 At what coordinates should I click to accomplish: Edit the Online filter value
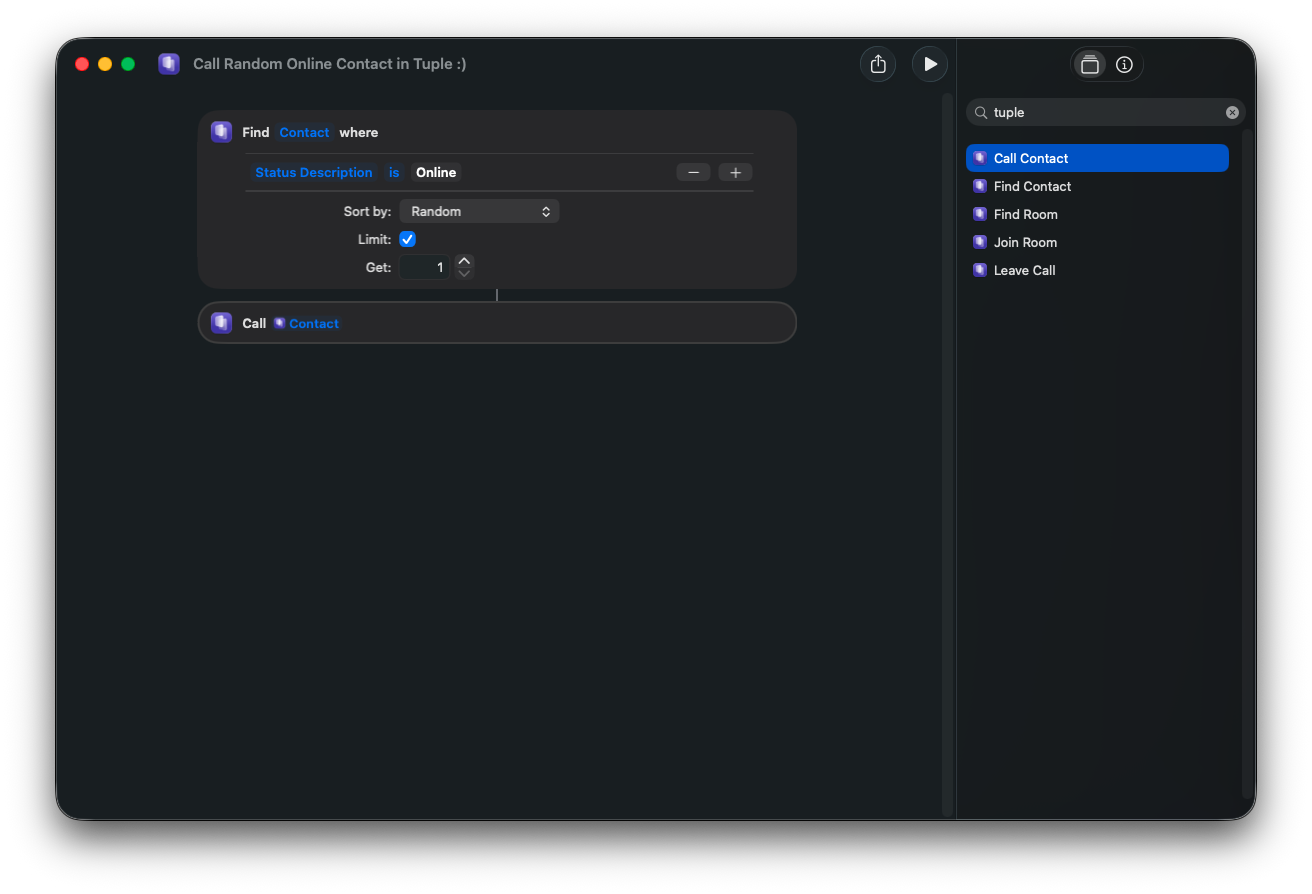click(x=436, y=172)
